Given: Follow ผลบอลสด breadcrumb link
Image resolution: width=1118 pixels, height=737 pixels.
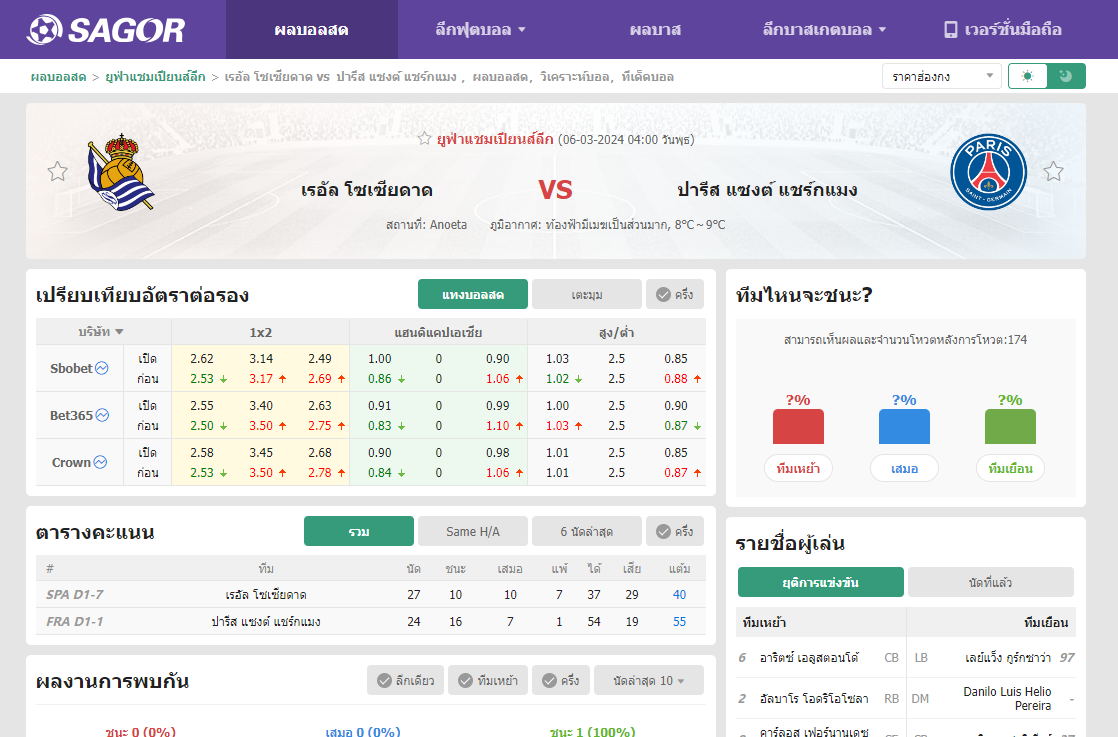Looking at the screenshot, I should click(x=58, y=76).
